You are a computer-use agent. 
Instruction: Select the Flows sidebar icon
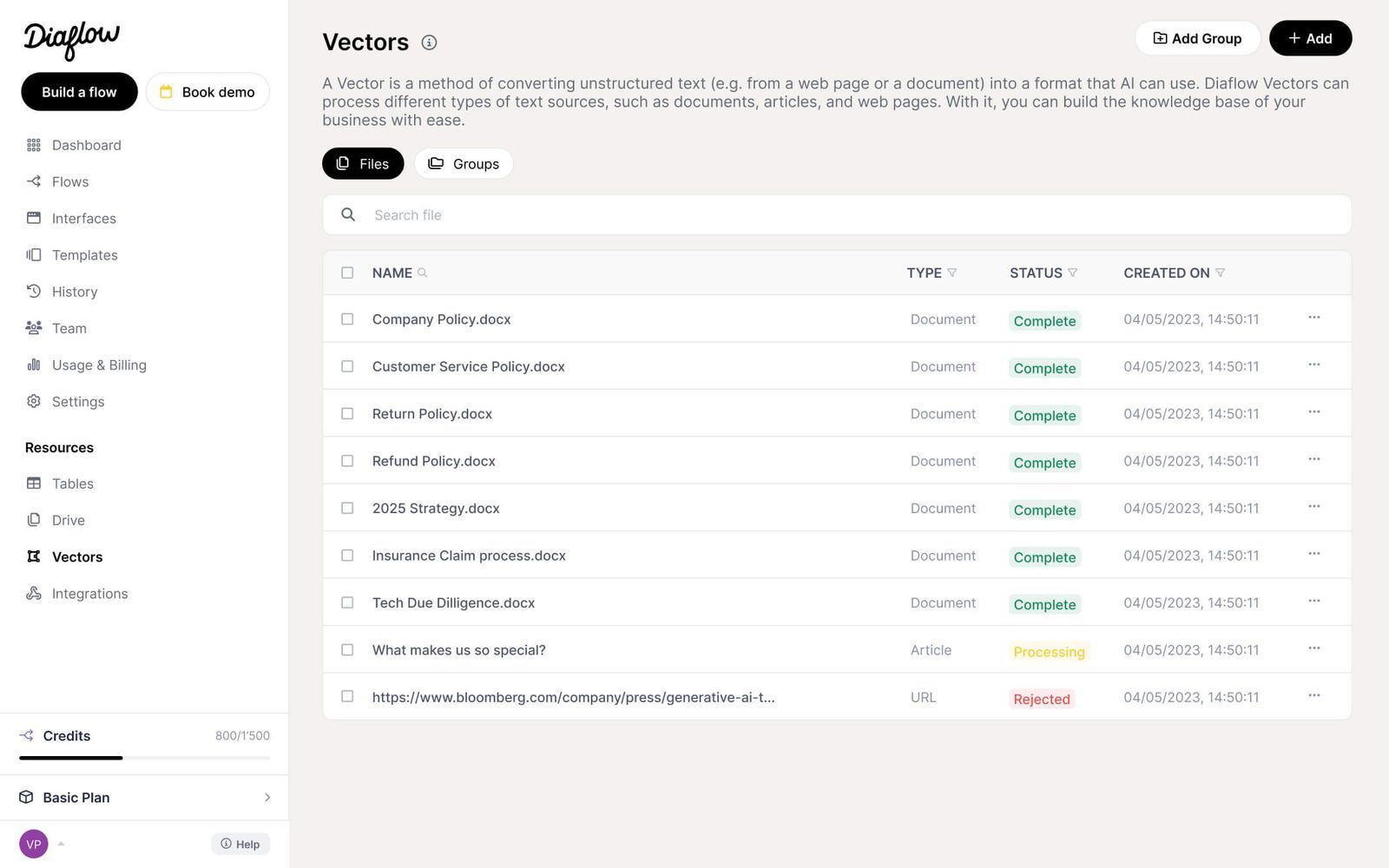coord(34,181)
